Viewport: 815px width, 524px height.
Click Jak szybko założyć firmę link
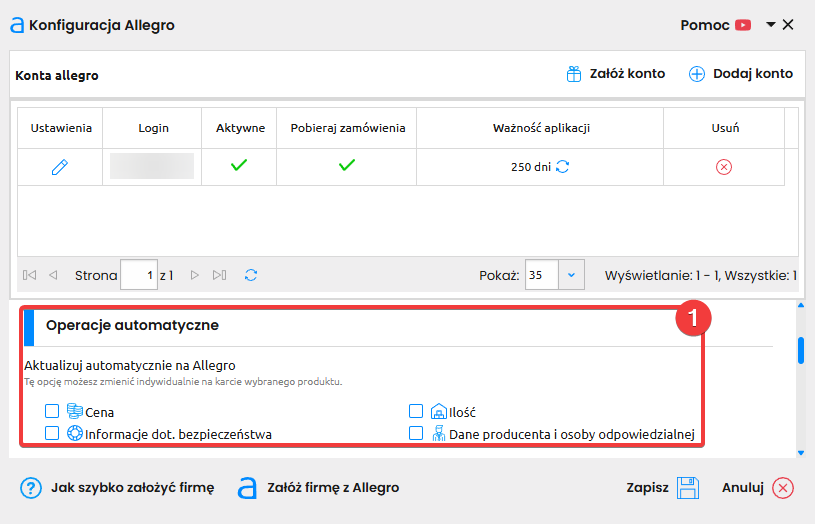[x=133, y=488]
